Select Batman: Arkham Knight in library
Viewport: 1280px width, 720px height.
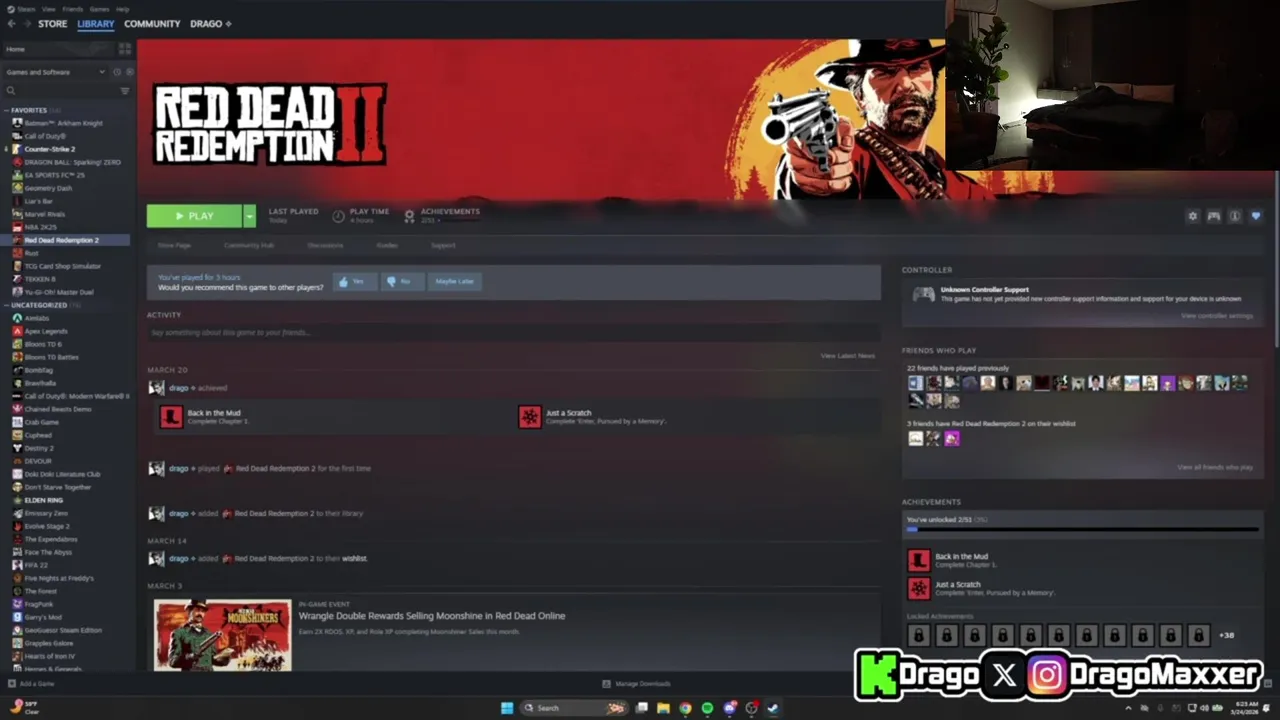[x=64, y=123]
